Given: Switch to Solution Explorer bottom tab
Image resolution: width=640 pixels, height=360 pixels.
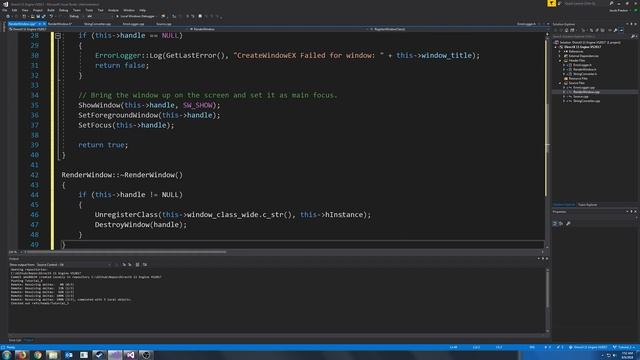Looking at the screenshot, I should click(564, 204).
